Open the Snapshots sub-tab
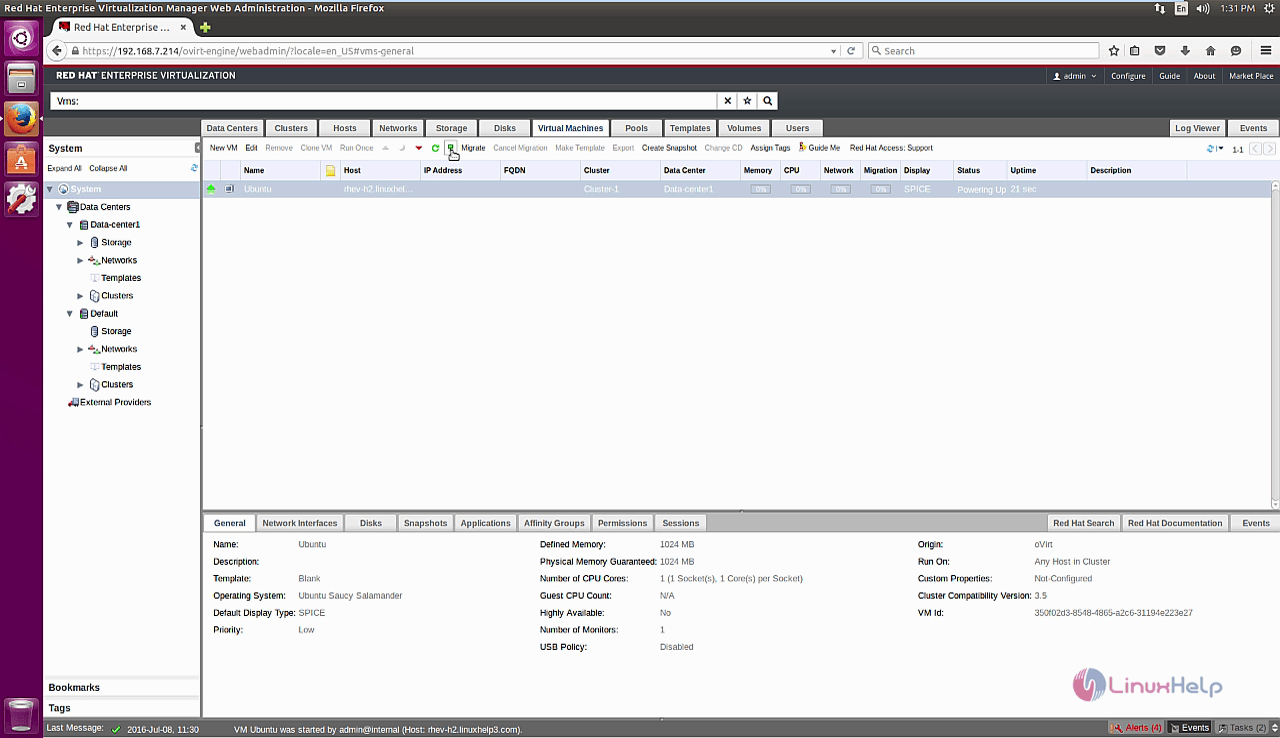The height and width of the screenshot is (738, 1280). (x=425, y=523)
